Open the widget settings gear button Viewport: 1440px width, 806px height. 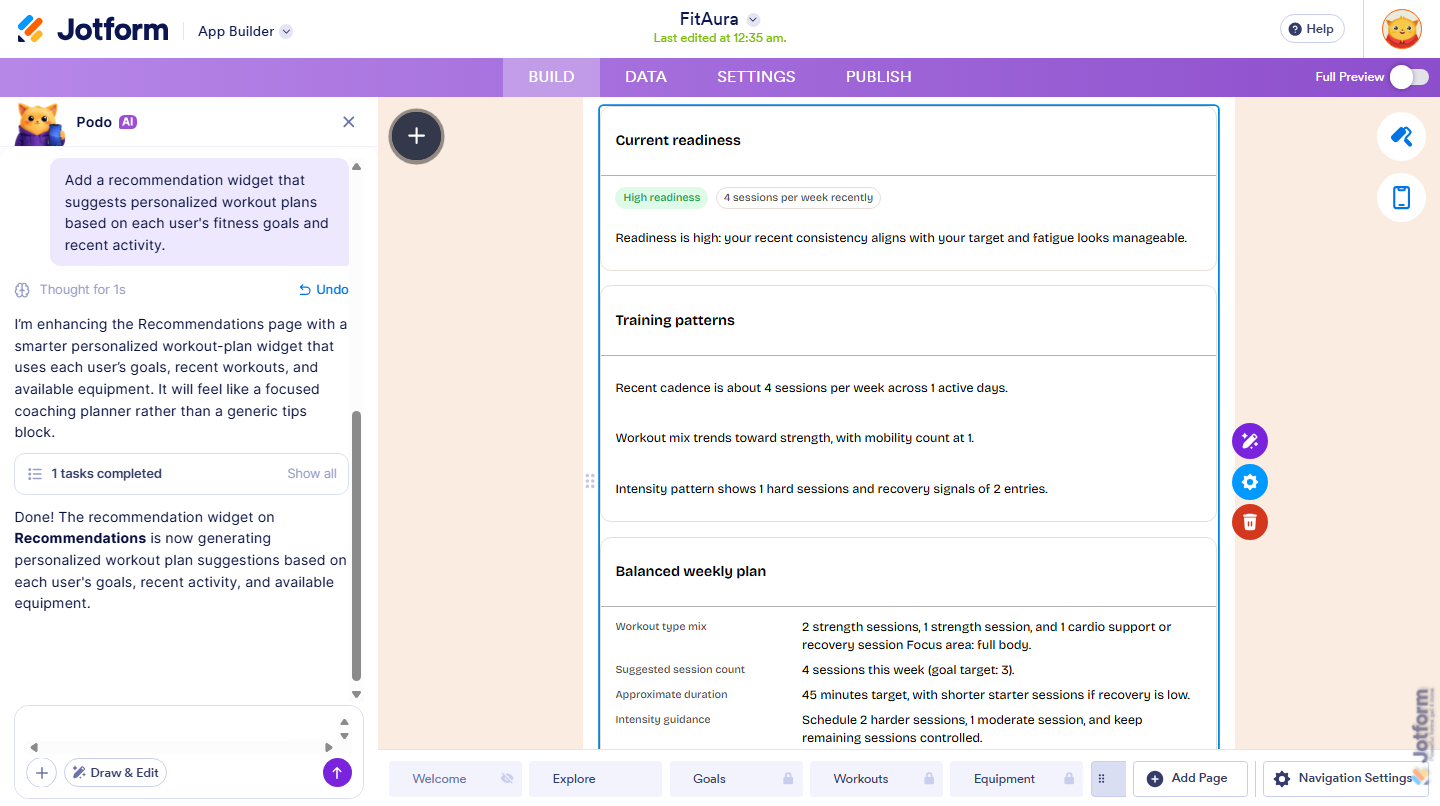pyautogui.click(x=1250, y=482)
